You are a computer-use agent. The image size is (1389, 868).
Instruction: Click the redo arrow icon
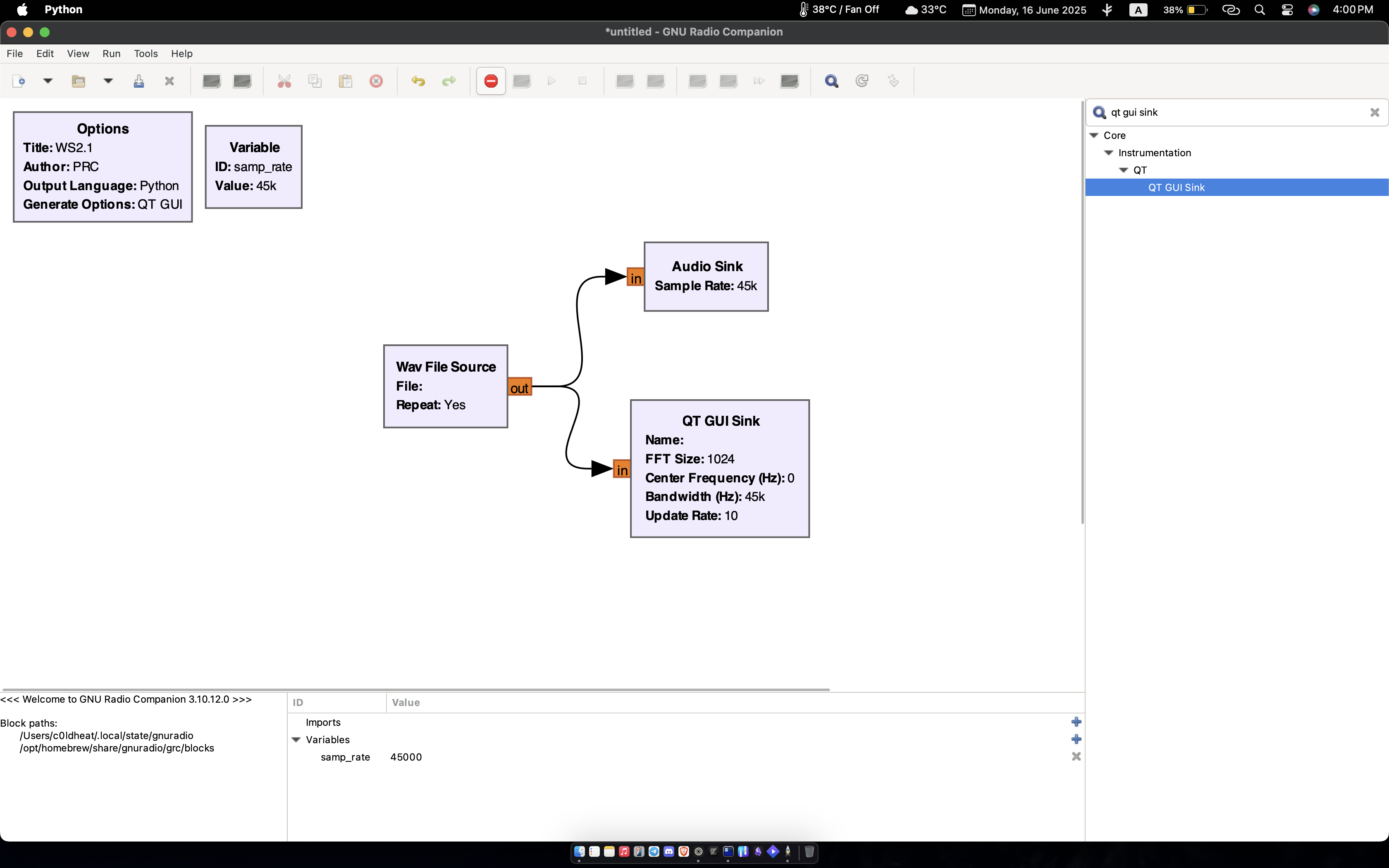(448, 81)
